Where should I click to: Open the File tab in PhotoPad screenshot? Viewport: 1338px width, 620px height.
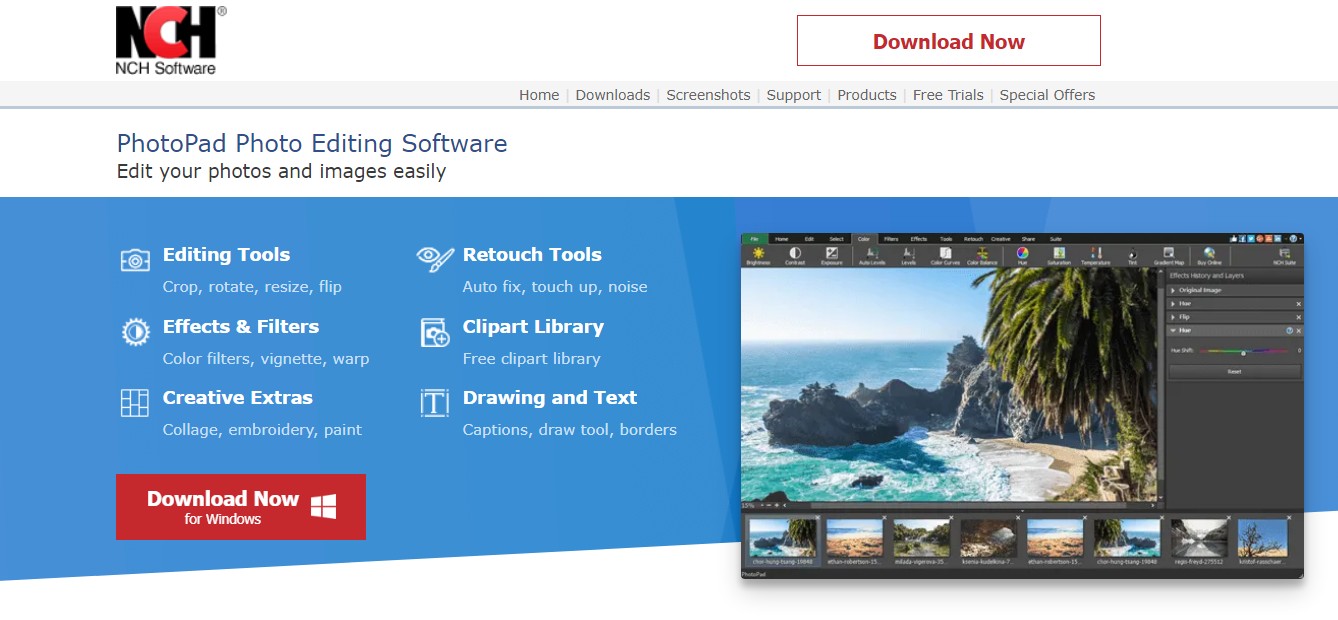[x=754, y=239]
